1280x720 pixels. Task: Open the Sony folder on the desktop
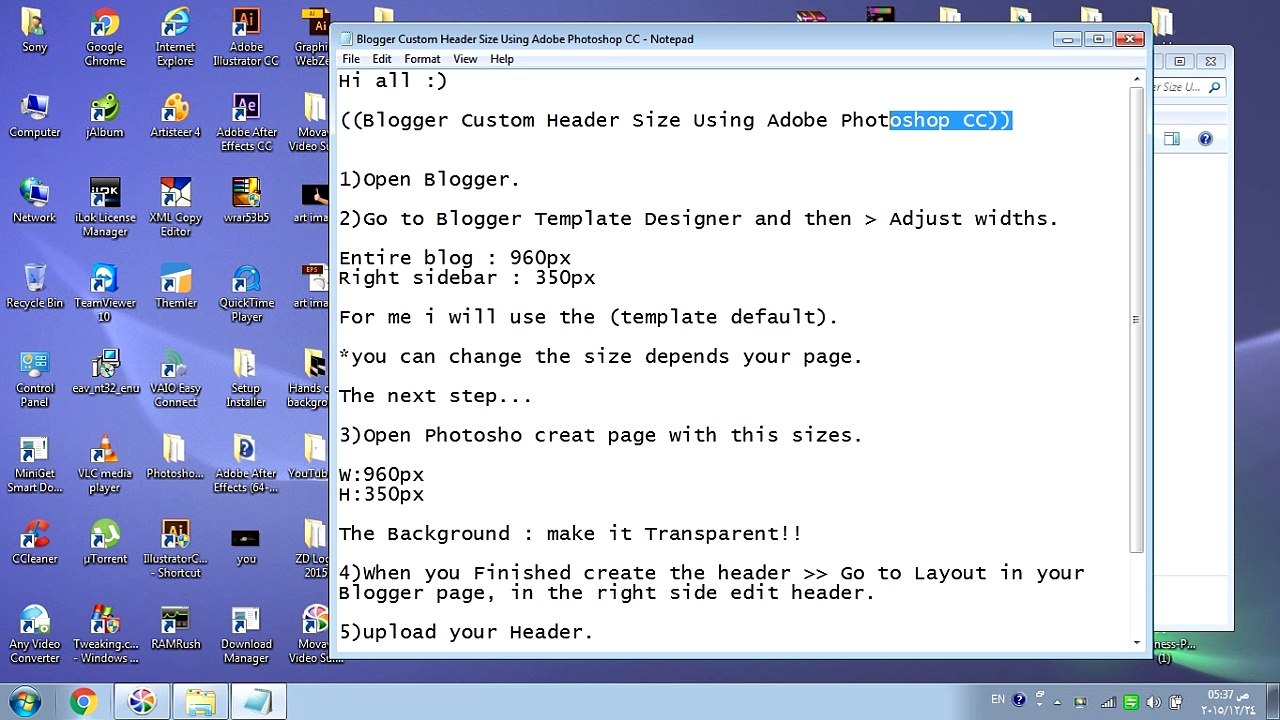tap(34, 32)
